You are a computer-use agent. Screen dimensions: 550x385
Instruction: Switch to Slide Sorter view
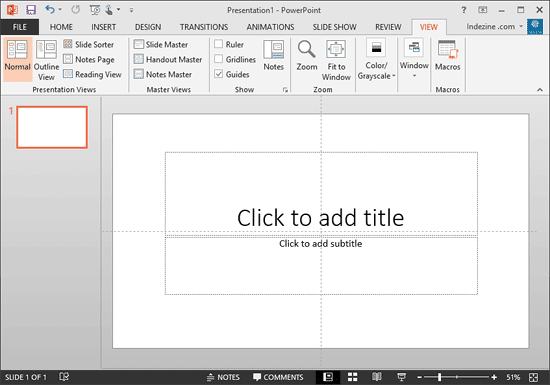pyautogui.click(x=89, y=45)
